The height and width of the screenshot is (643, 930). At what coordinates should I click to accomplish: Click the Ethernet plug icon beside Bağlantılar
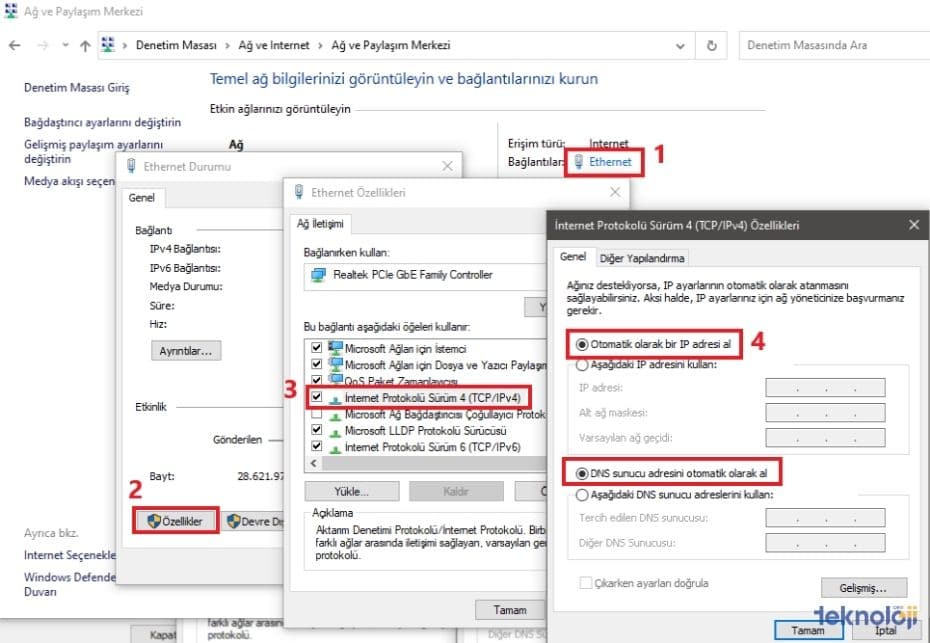click(x=579, y=162)
